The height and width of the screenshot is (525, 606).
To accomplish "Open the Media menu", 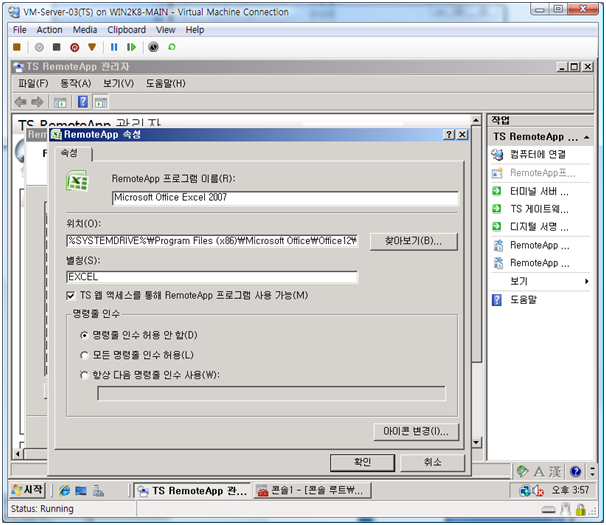I will coord(85,30).
